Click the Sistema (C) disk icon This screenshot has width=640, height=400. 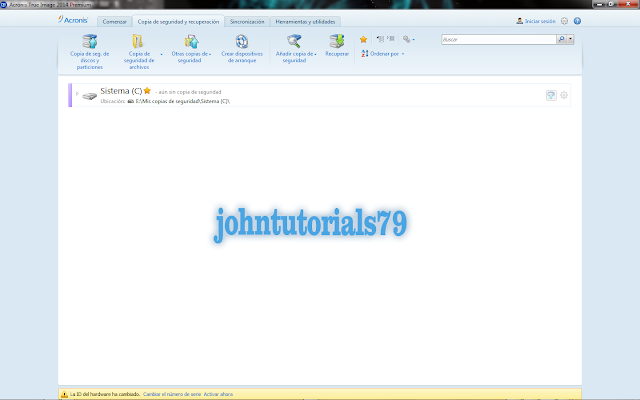[89, 96]
